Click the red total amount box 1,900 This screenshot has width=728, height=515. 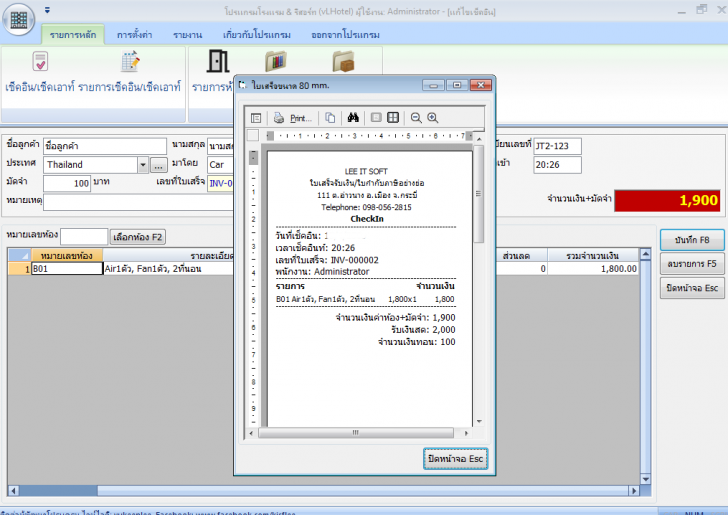(667, 201)
